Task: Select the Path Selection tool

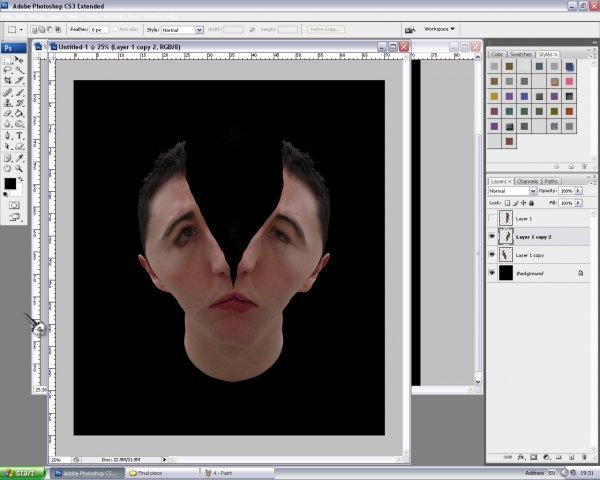Action: tap(8, 146)
